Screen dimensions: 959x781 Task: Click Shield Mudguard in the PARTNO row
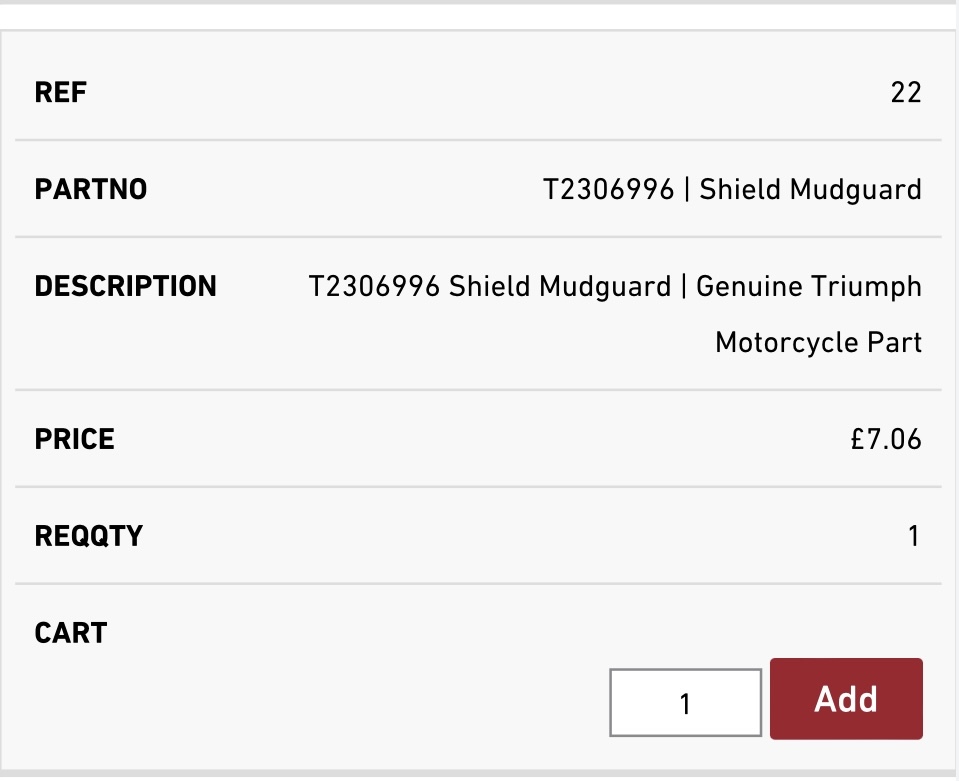point(810,189)
